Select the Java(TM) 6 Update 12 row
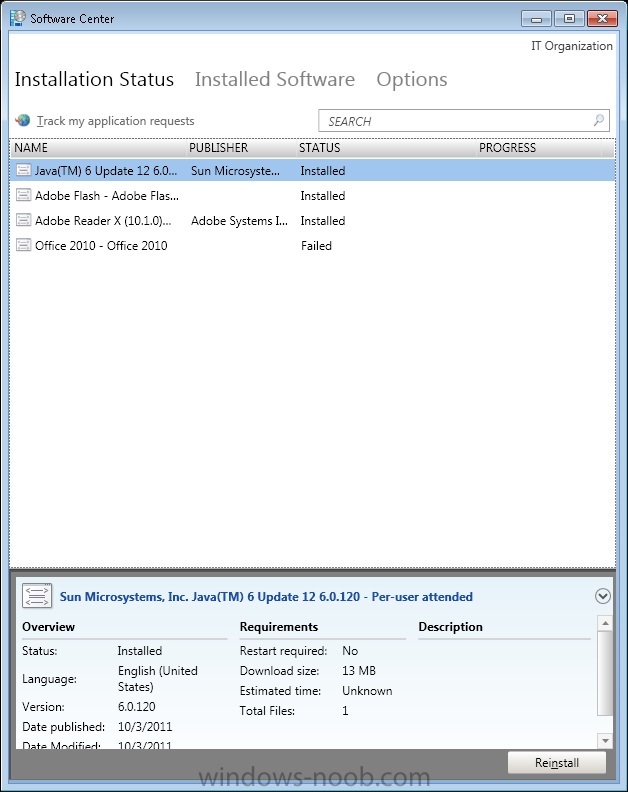The image size is (628, 792). click(312, 170)
